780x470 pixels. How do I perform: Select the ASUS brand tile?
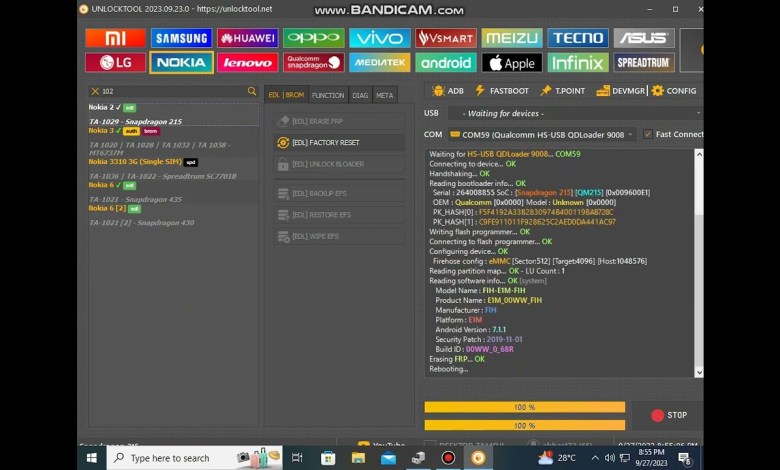tap(644, 38)
